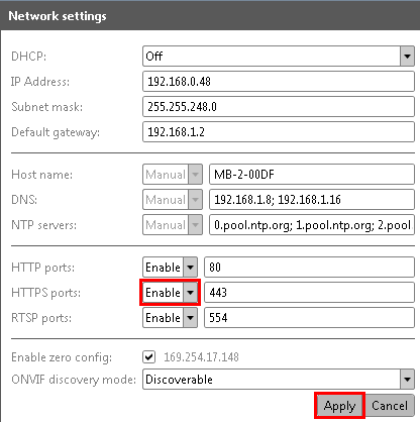Open the DNS Manual dropdown
This screenshot has width=420, height=422.
tap(172, 200)
